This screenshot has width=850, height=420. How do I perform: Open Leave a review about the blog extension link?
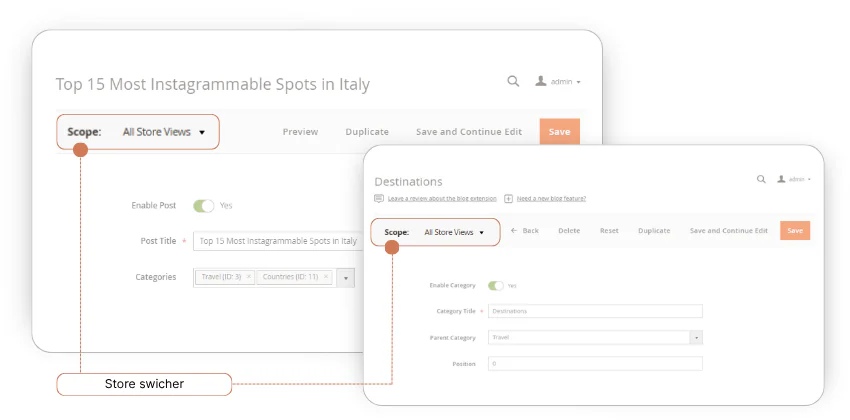pos(442,198)
